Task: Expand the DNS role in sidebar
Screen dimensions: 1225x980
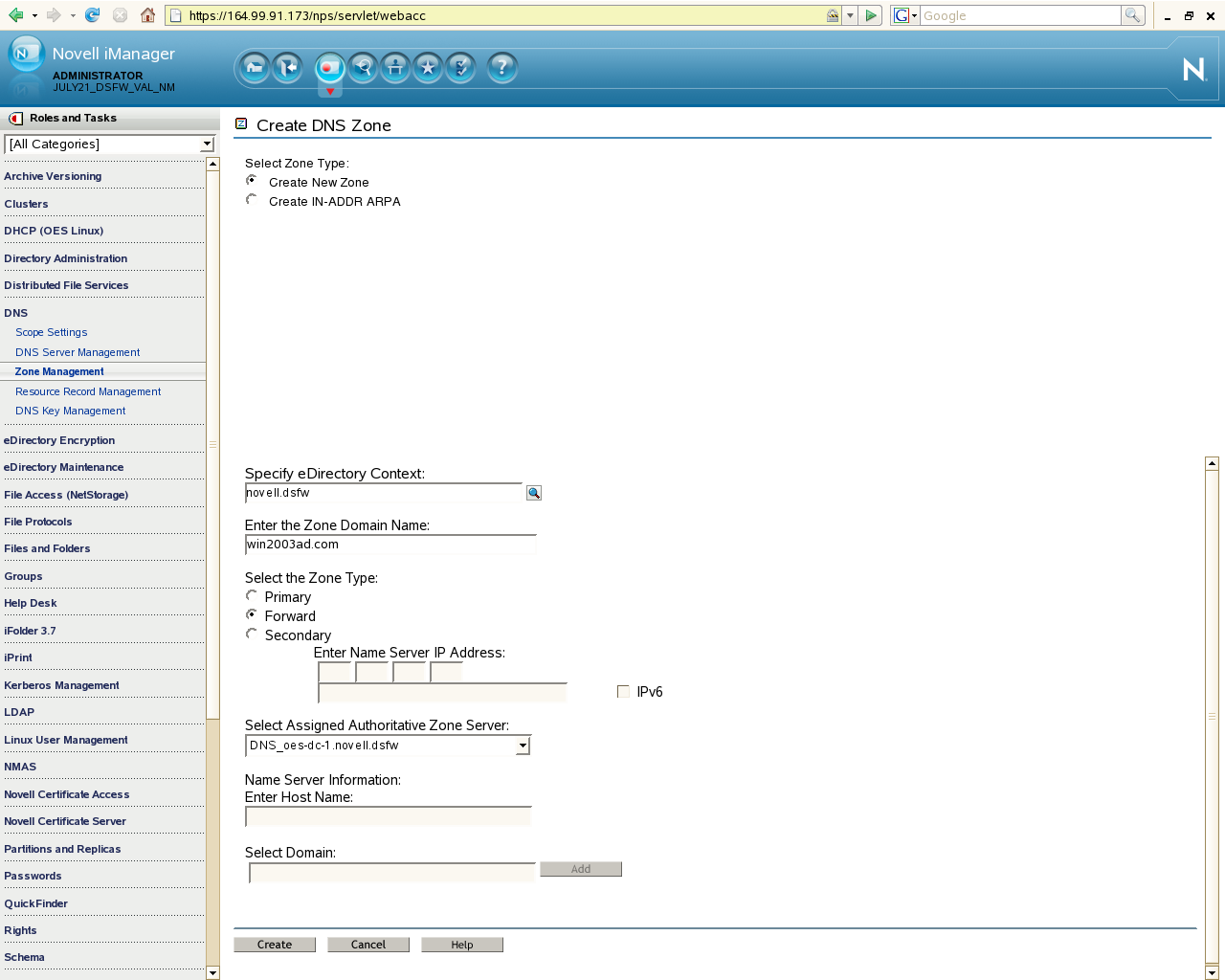Action: click(16, 313)
